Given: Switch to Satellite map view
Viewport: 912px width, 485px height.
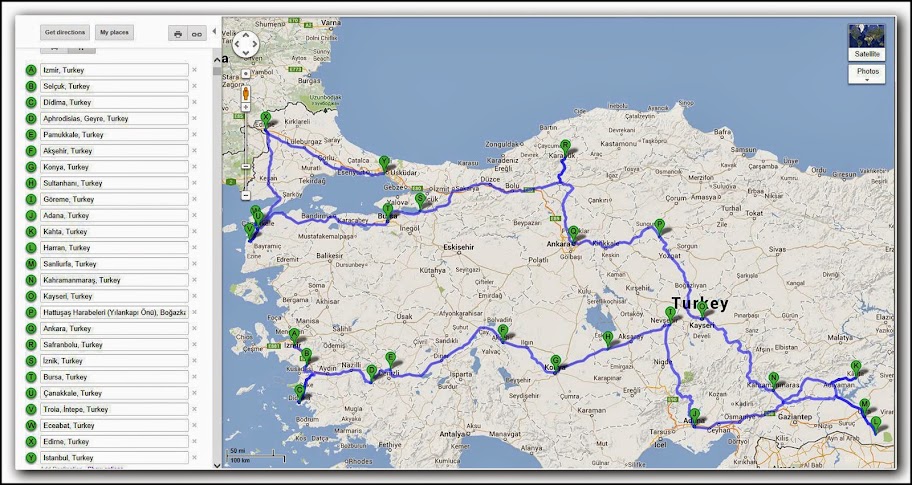Looking at the screenshot, I should tap(866, 42).
